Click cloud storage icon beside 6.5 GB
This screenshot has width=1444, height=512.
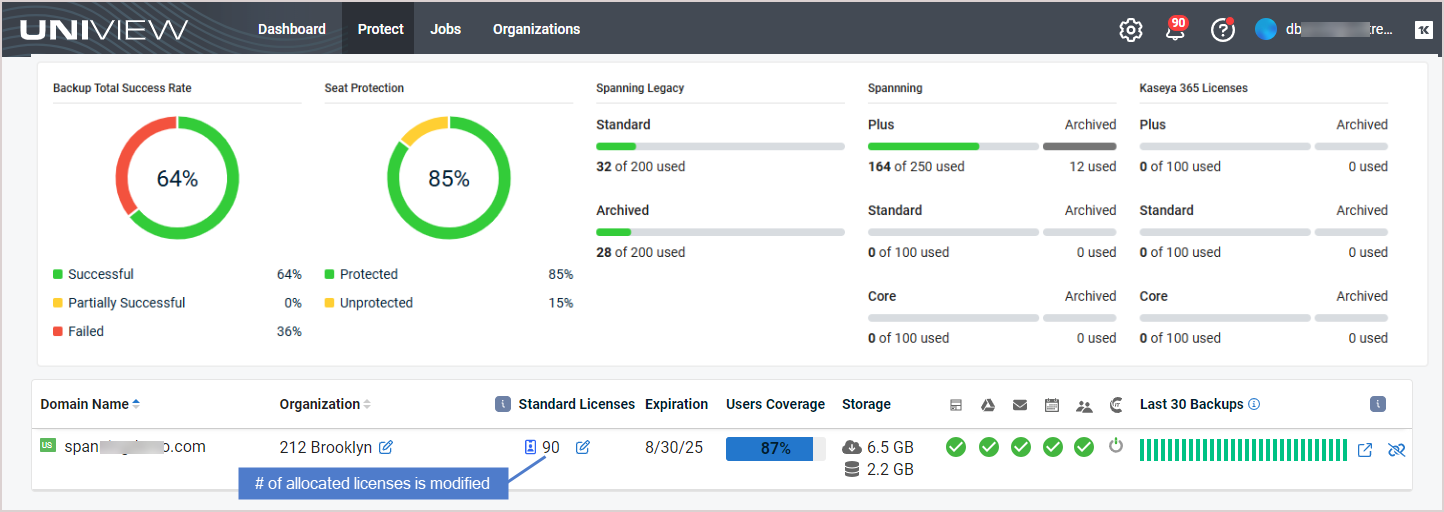pyautogui.click(x=852, y=447)
